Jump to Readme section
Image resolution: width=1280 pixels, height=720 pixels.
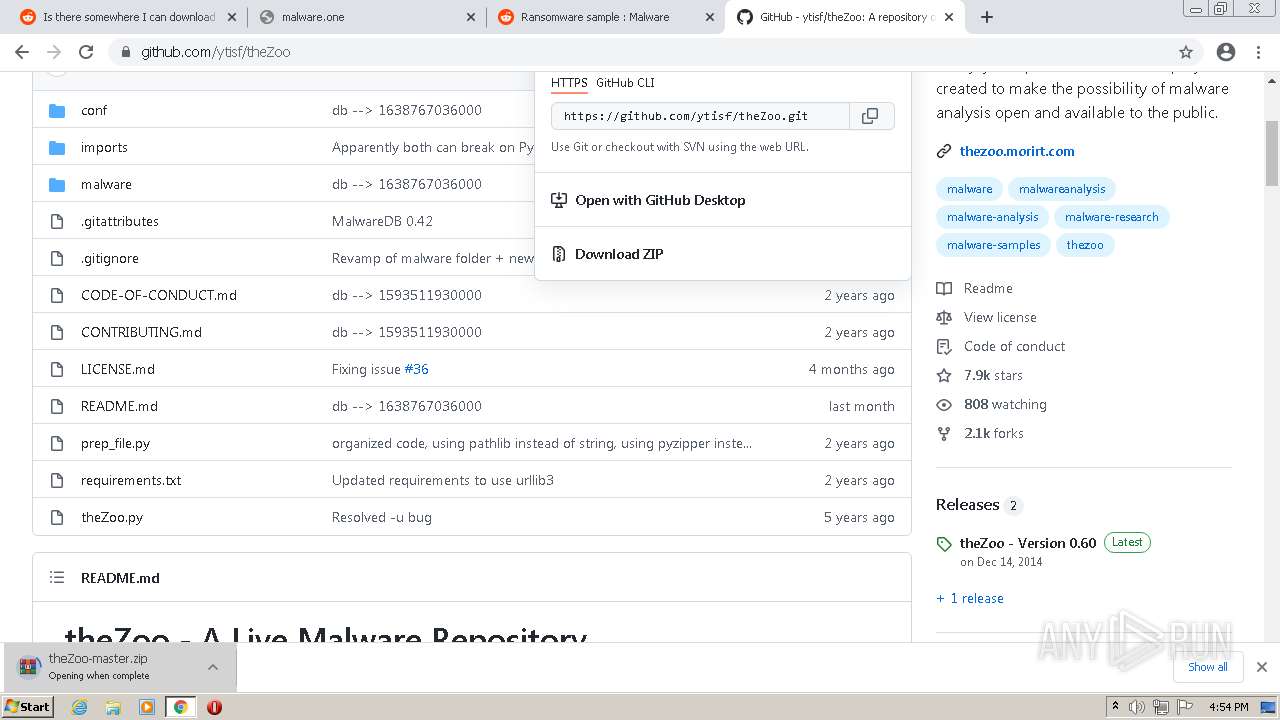click(988, 288)
